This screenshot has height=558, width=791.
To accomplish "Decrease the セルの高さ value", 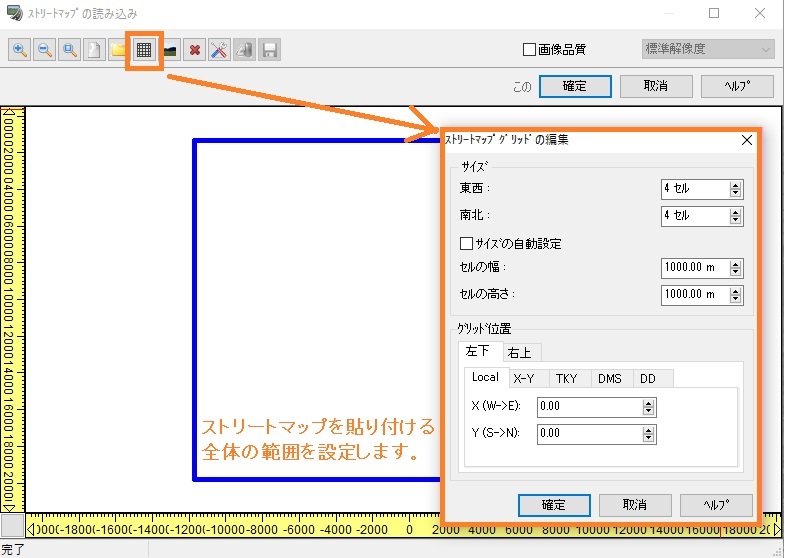I will (736, 299).
